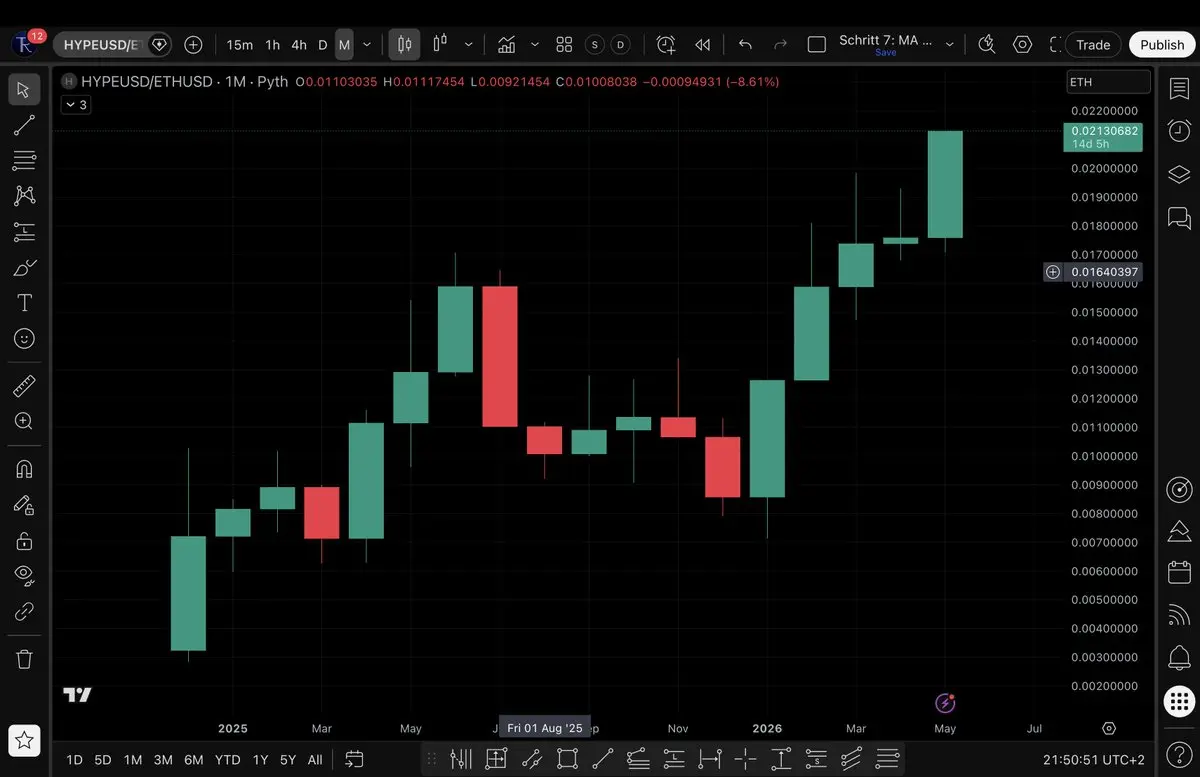Expand the timeframe interval dropdown after M
1200x777 pixels.
pyautogui.click(x=367, y=44)
